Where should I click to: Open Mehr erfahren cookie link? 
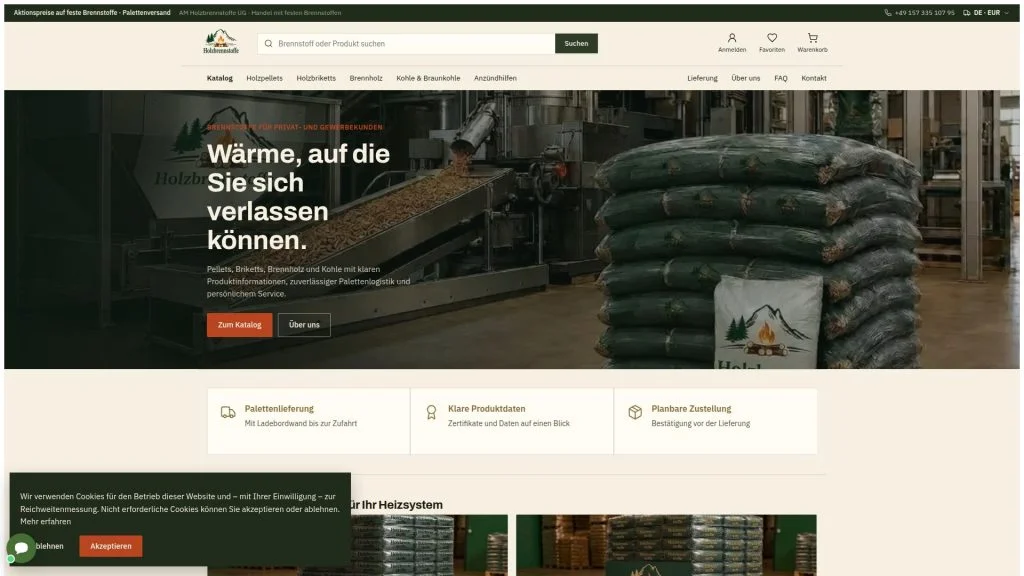[45, 521]
